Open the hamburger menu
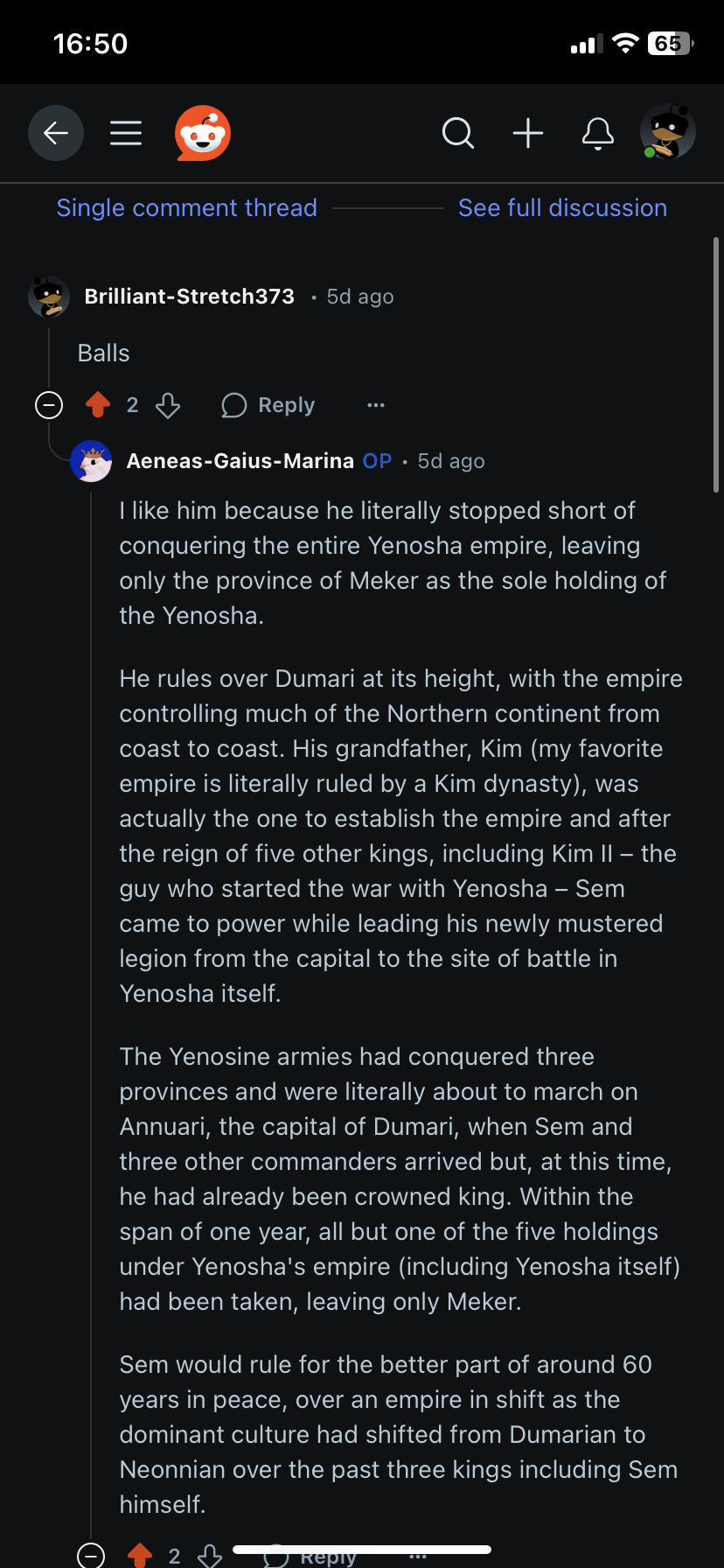Viewport: 724px width, 1568px height. [x=126, y=133]
